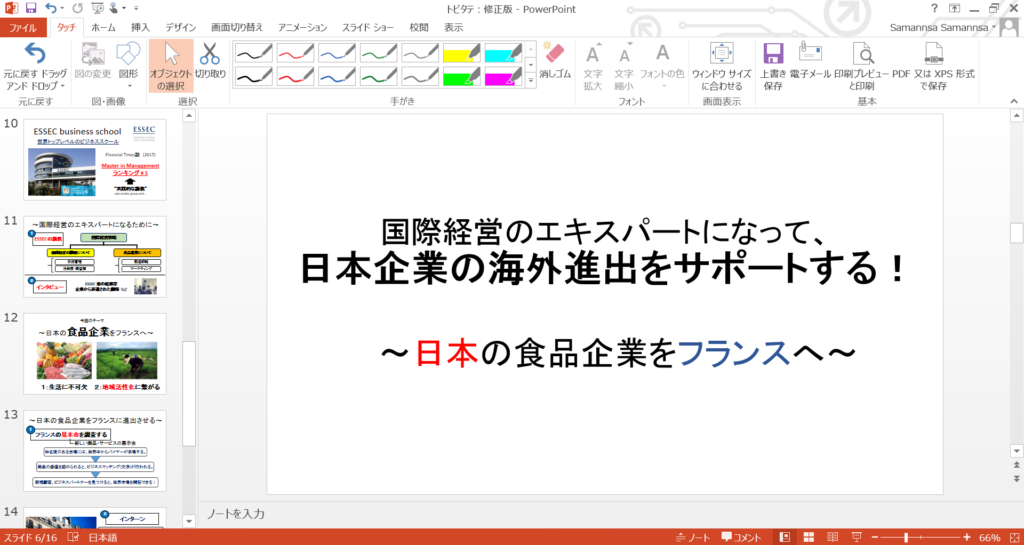
Task: Select the red pen in bottom row
Action: pyautogui.click(x=295, y=76)
